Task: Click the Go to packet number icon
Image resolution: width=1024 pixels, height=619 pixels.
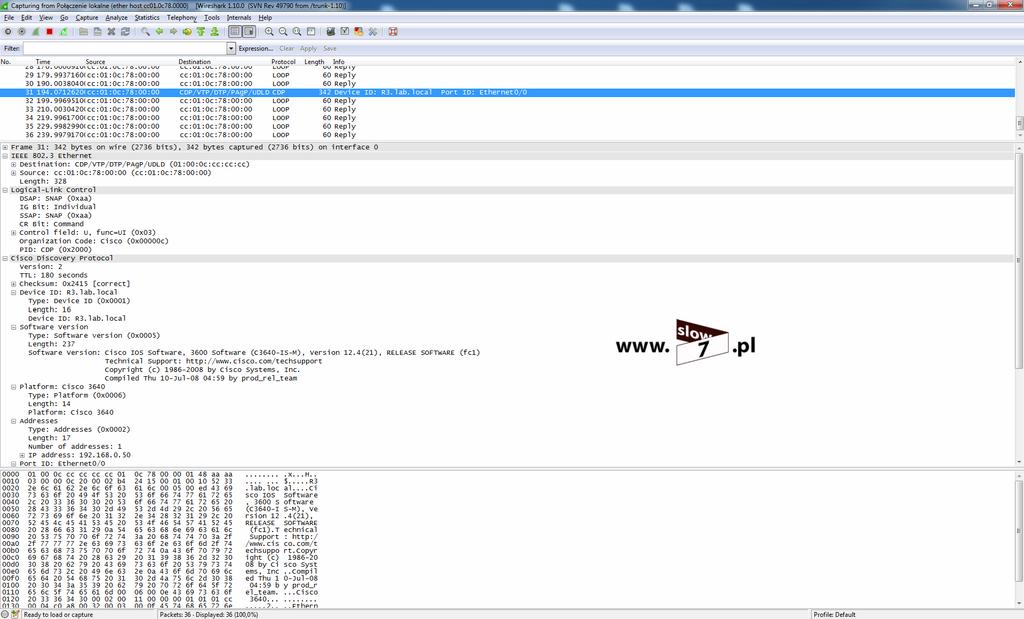Action: point(187,31)
